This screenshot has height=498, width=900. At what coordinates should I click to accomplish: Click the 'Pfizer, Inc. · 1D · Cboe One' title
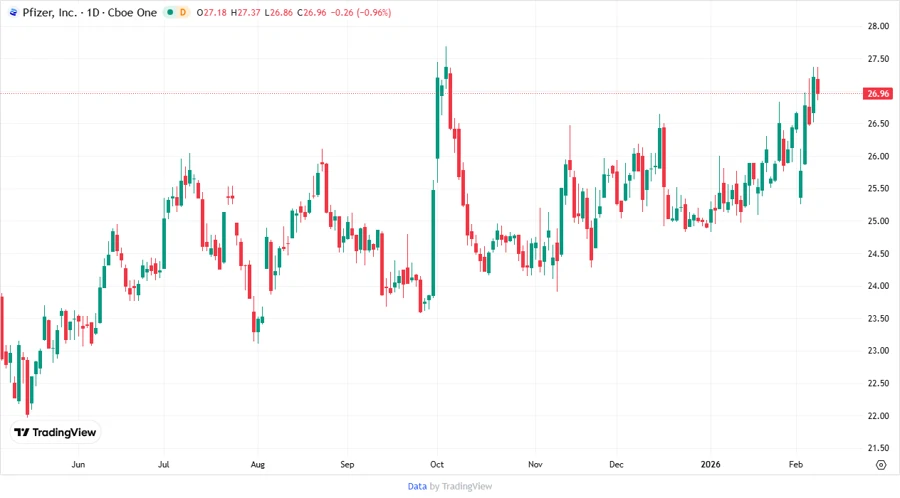(x=90, y=12)
